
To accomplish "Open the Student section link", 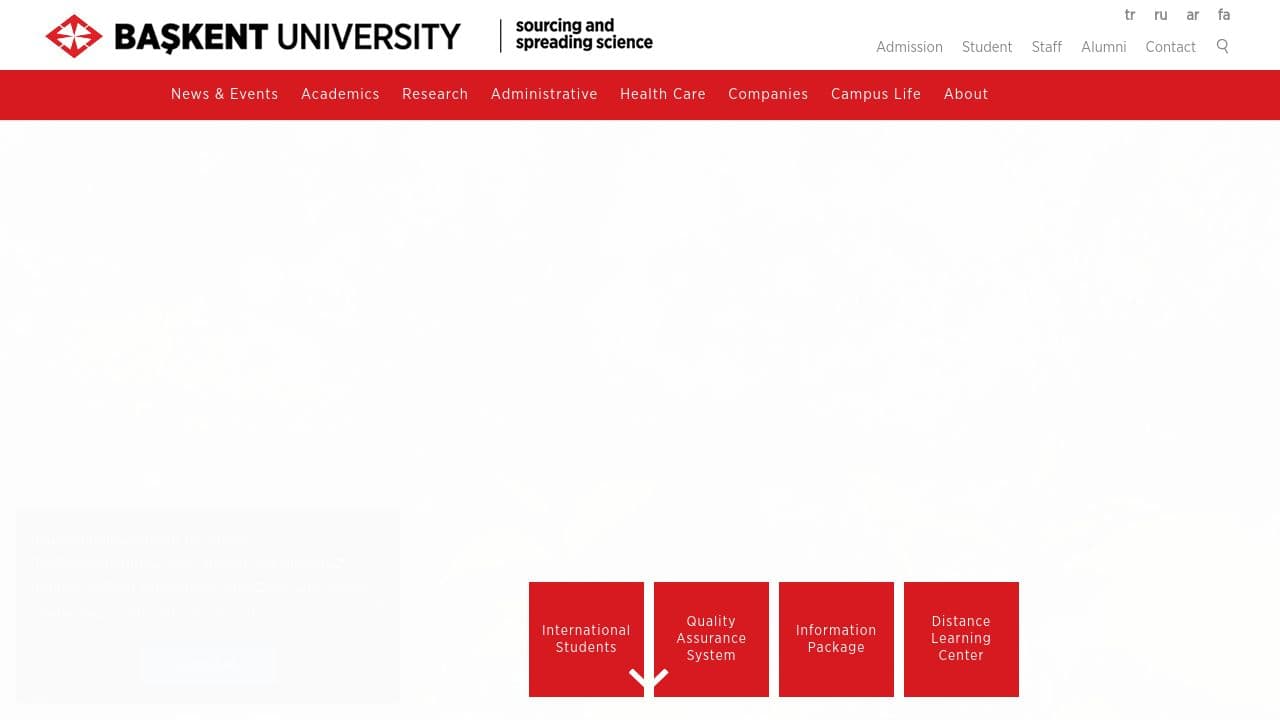I will [987, 47].
